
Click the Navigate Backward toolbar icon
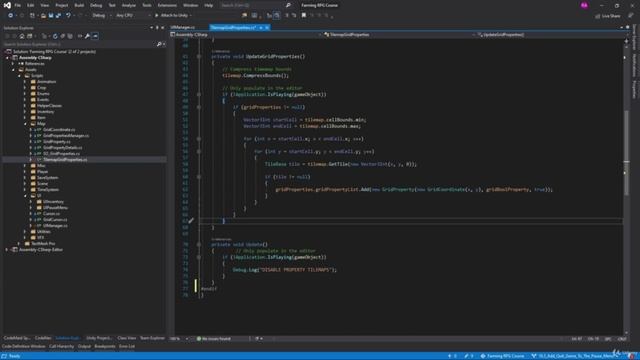point(10,15)
